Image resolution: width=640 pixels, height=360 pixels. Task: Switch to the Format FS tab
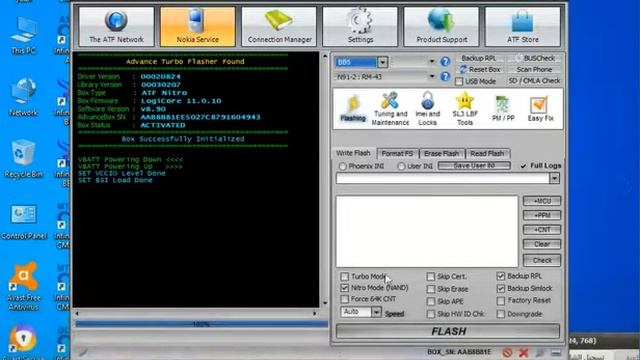(x=397, y=153)
